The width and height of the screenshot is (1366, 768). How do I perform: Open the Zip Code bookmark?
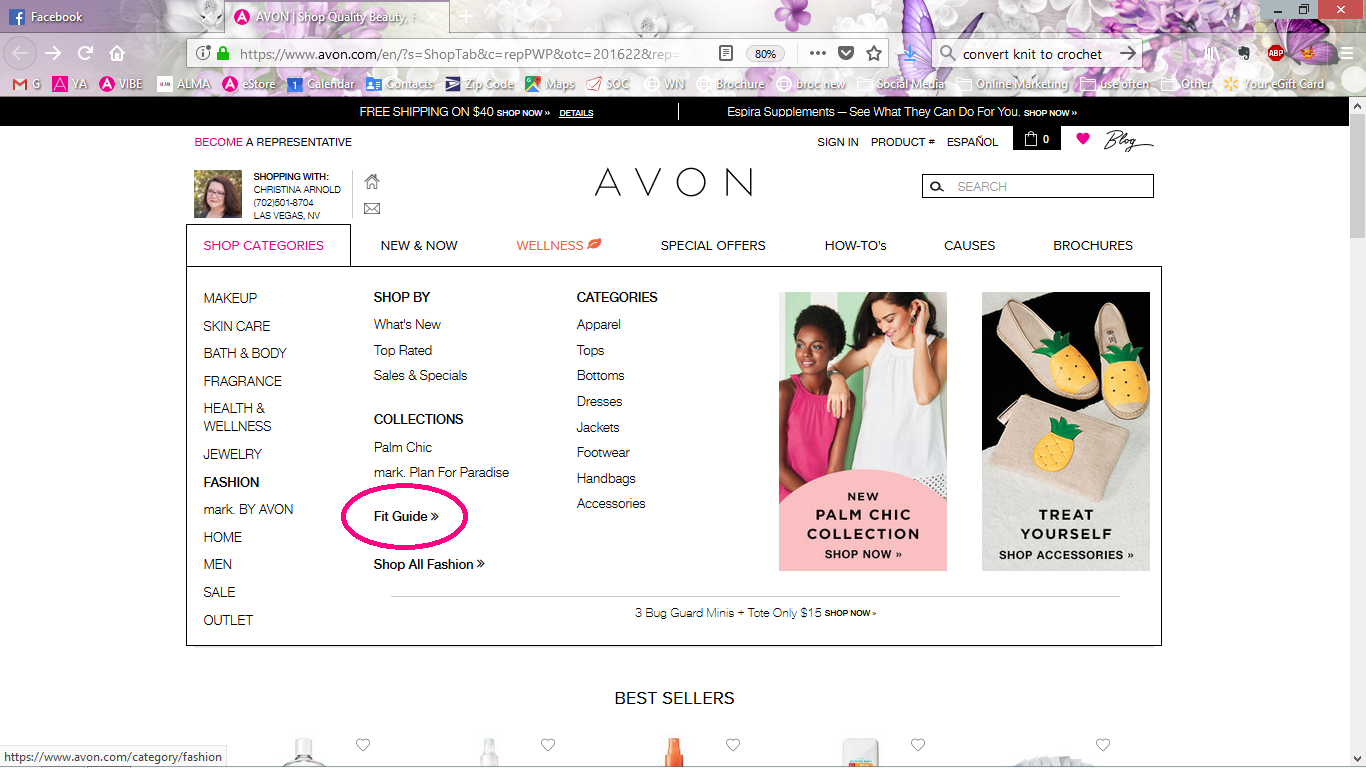coord(480,84)
